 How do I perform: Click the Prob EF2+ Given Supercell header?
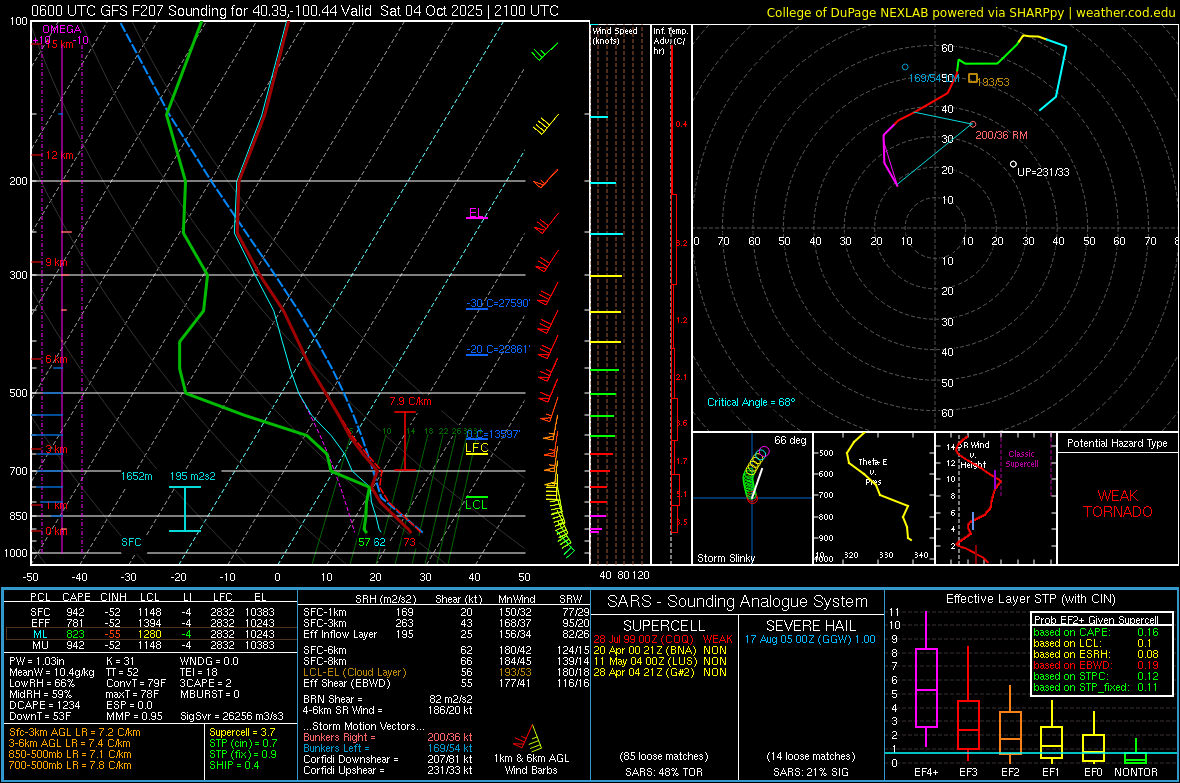(x=1096, y=620)
